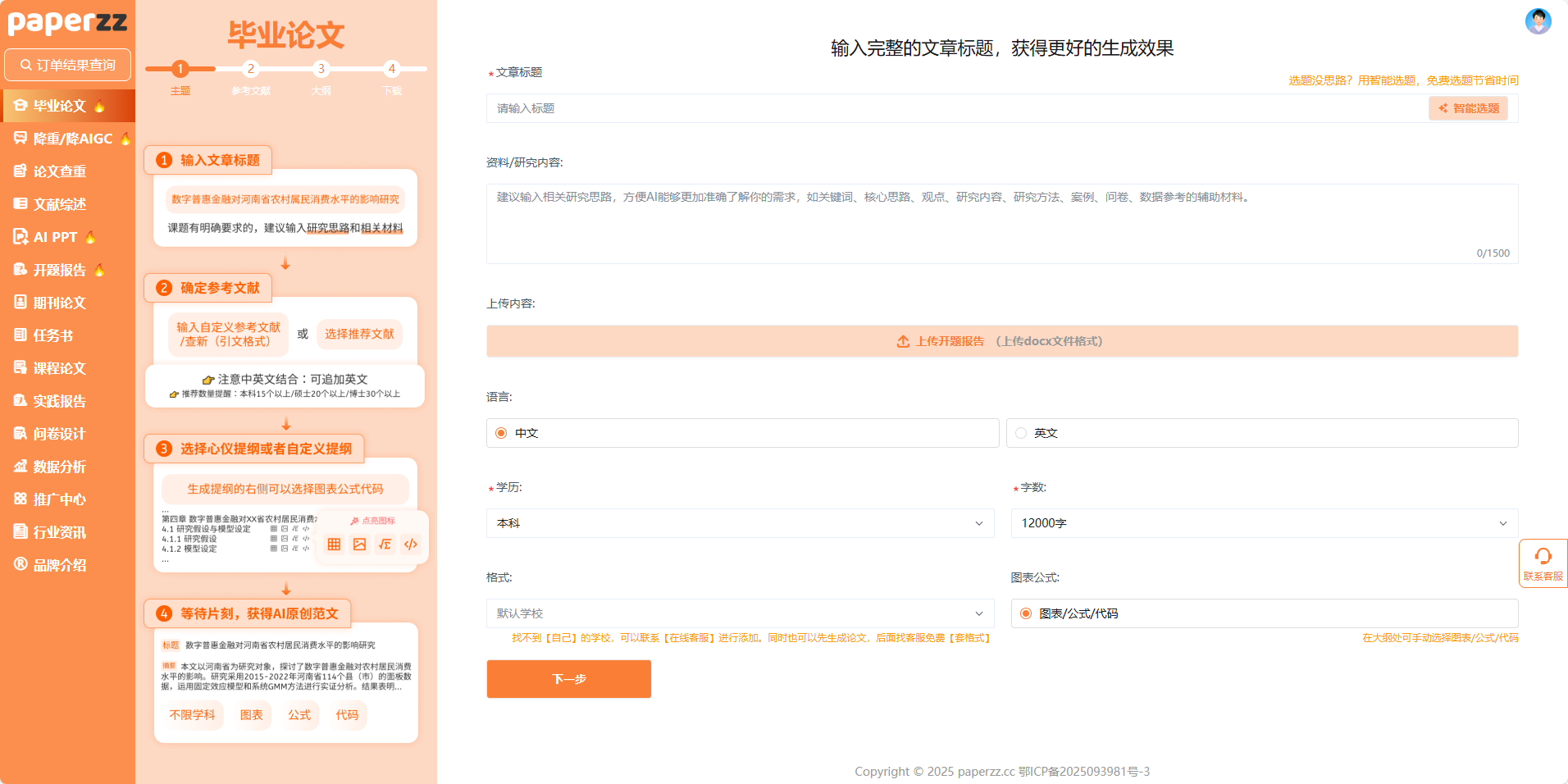Click the image icon in outline preview
1568x784 pixels.
pos(359,545)
